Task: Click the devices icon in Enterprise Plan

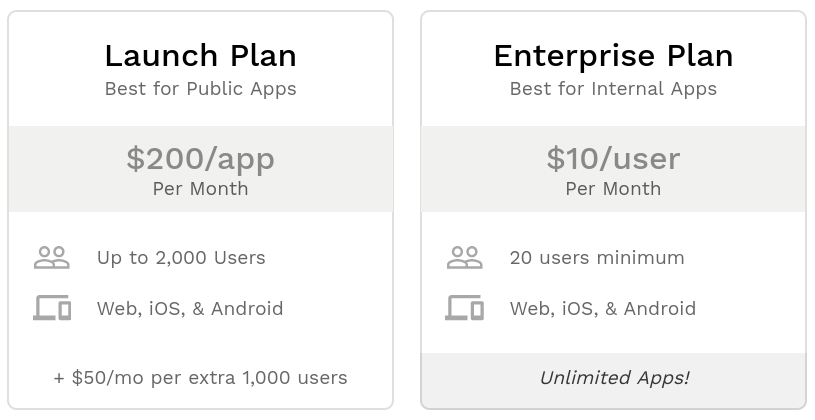Action: pos(464,308)
